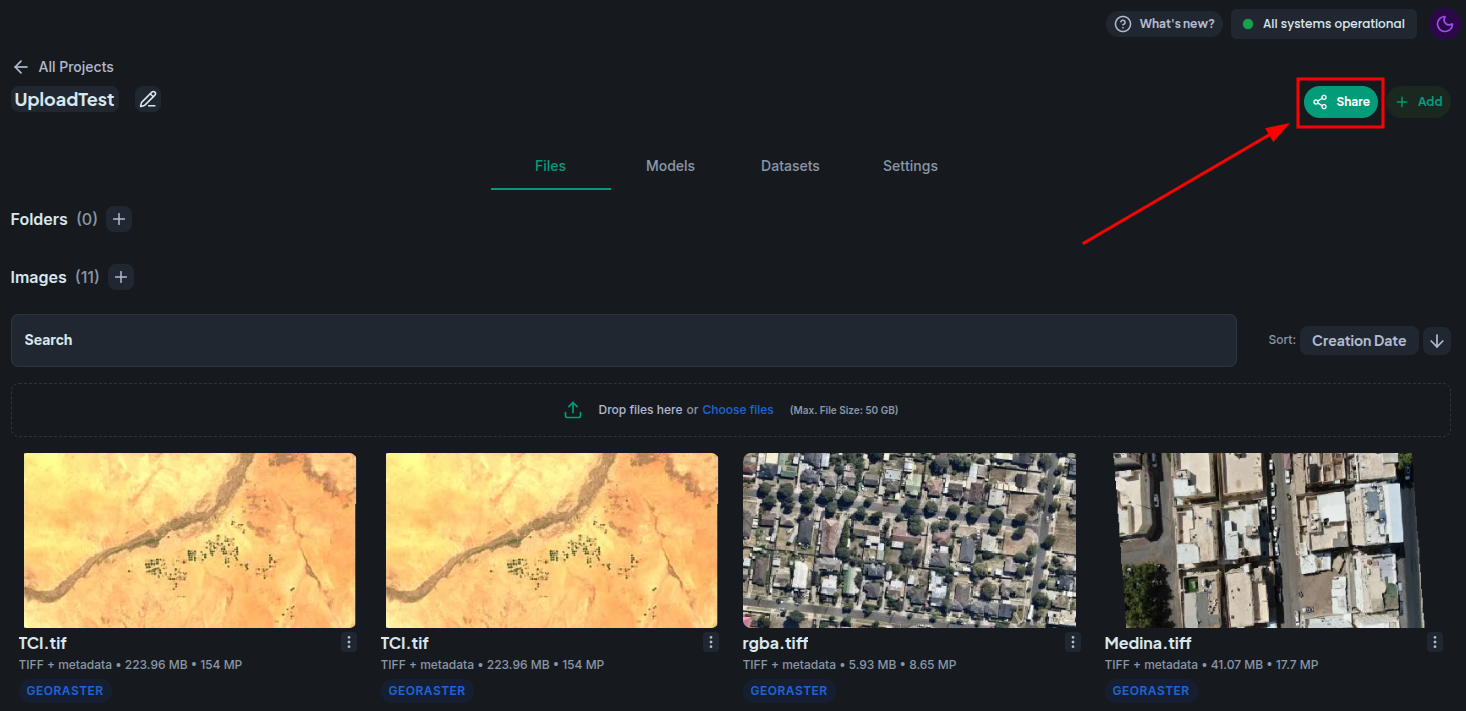This screenshot has width=1466, height=711.
Task: Click the Add button
Action: tap(1418, 102)
